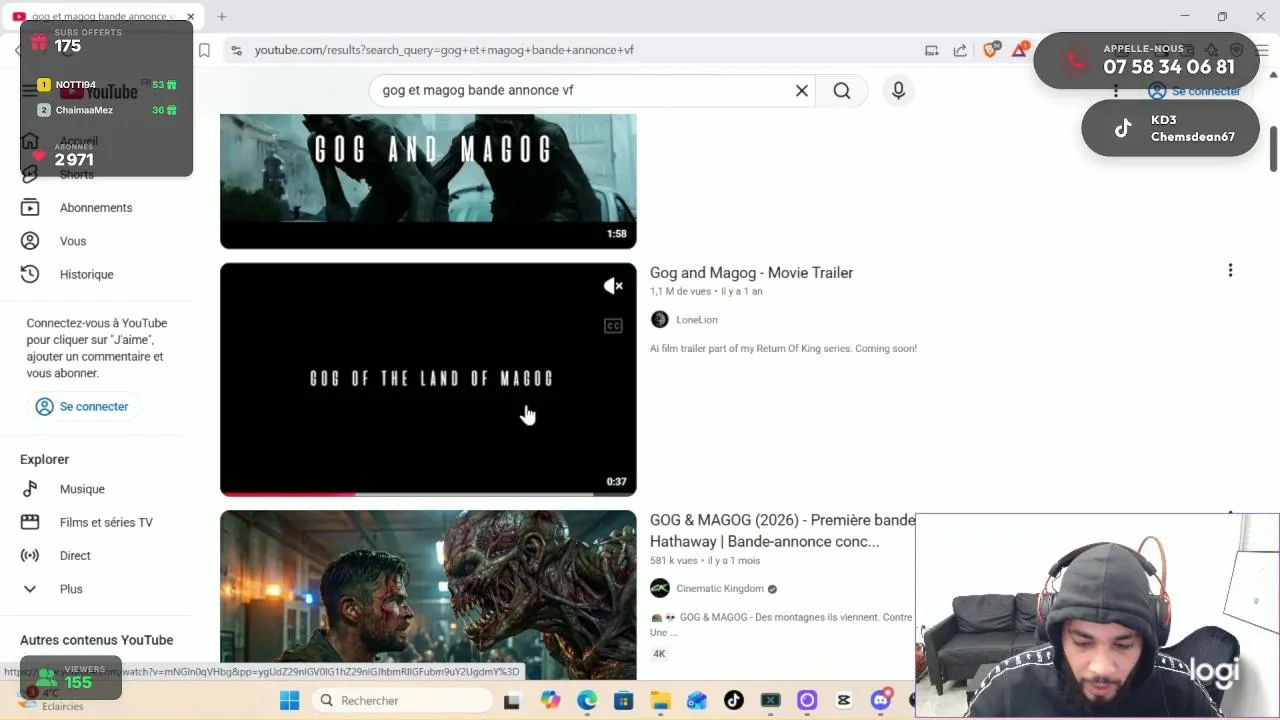Open the three-dot menu for the Movie Trailer video
The image size is (1280, 720).
(1230, 270)
